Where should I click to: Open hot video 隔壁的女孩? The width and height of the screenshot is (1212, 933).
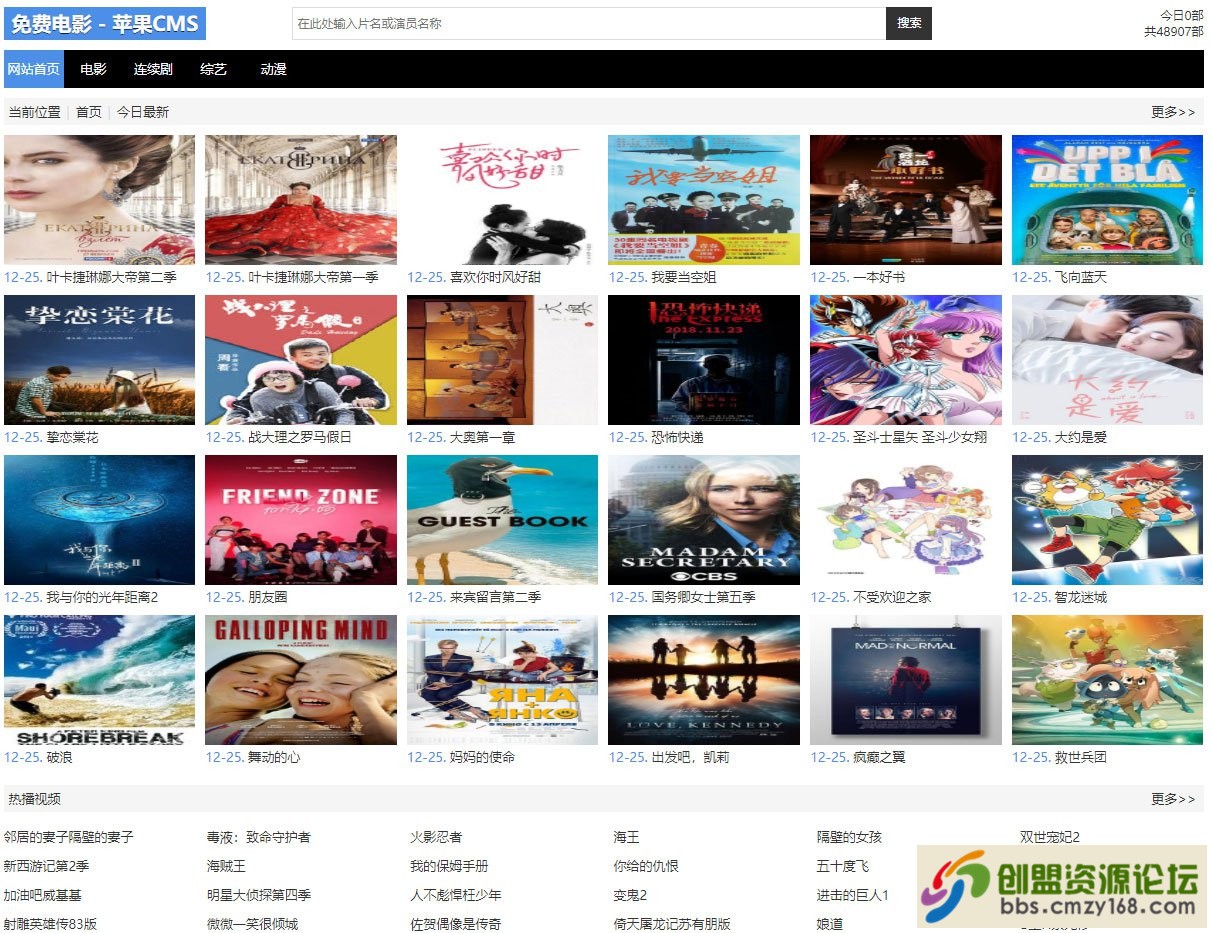849,837
